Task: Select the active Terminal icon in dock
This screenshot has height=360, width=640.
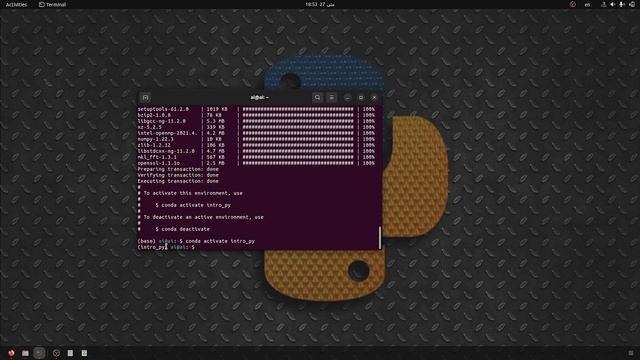Action: tap(39, 353)
